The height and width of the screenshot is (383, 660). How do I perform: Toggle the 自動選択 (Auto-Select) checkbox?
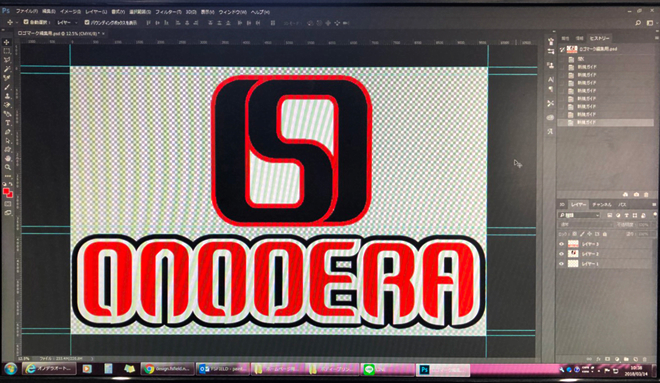coord(26,22)
